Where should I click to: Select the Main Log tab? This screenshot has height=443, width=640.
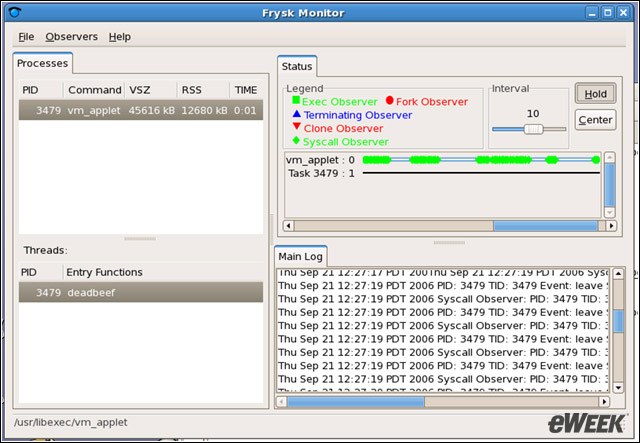pyautogui.click(x=300, y=256)
